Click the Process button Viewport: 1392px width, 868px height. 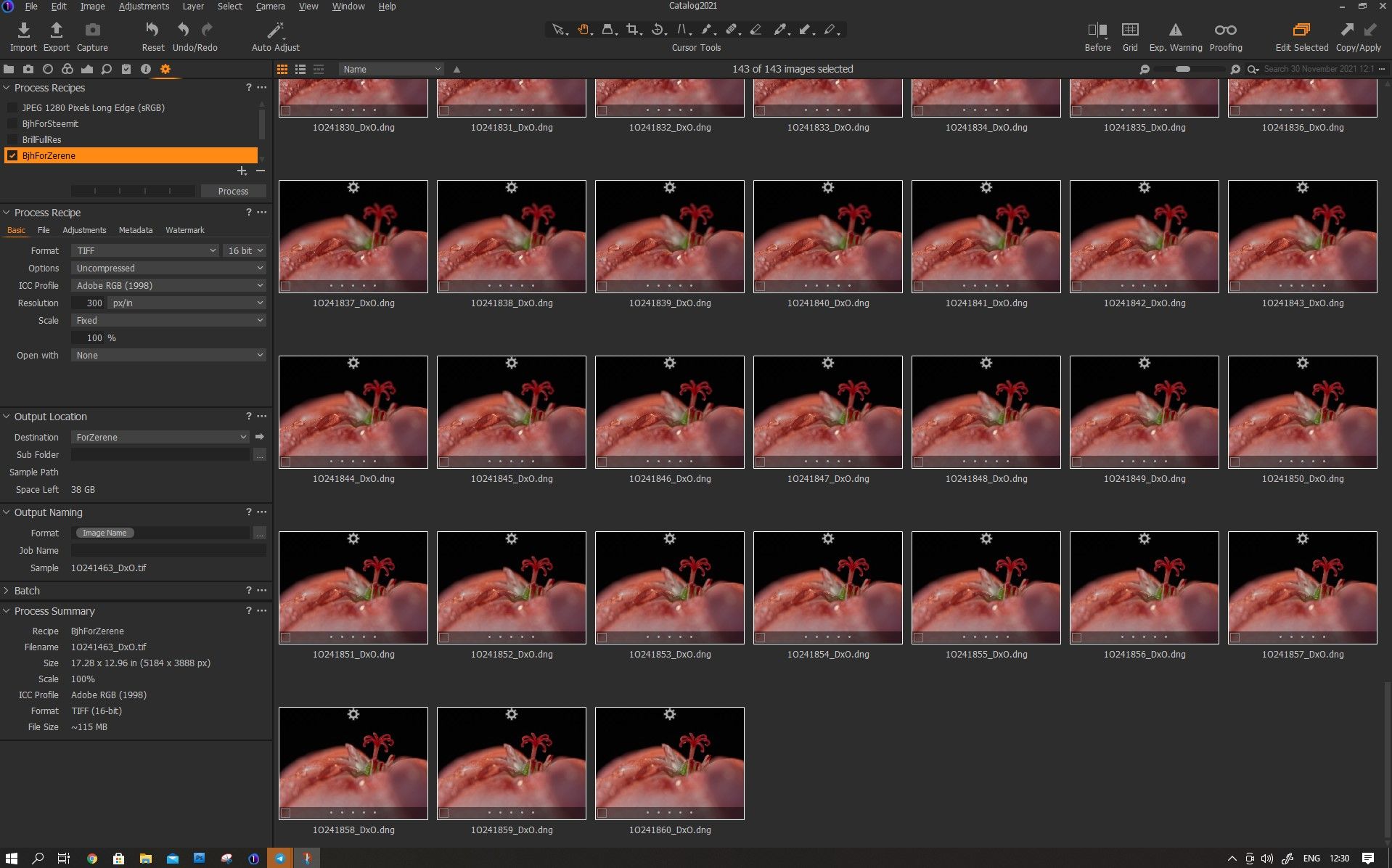(233, 191)
